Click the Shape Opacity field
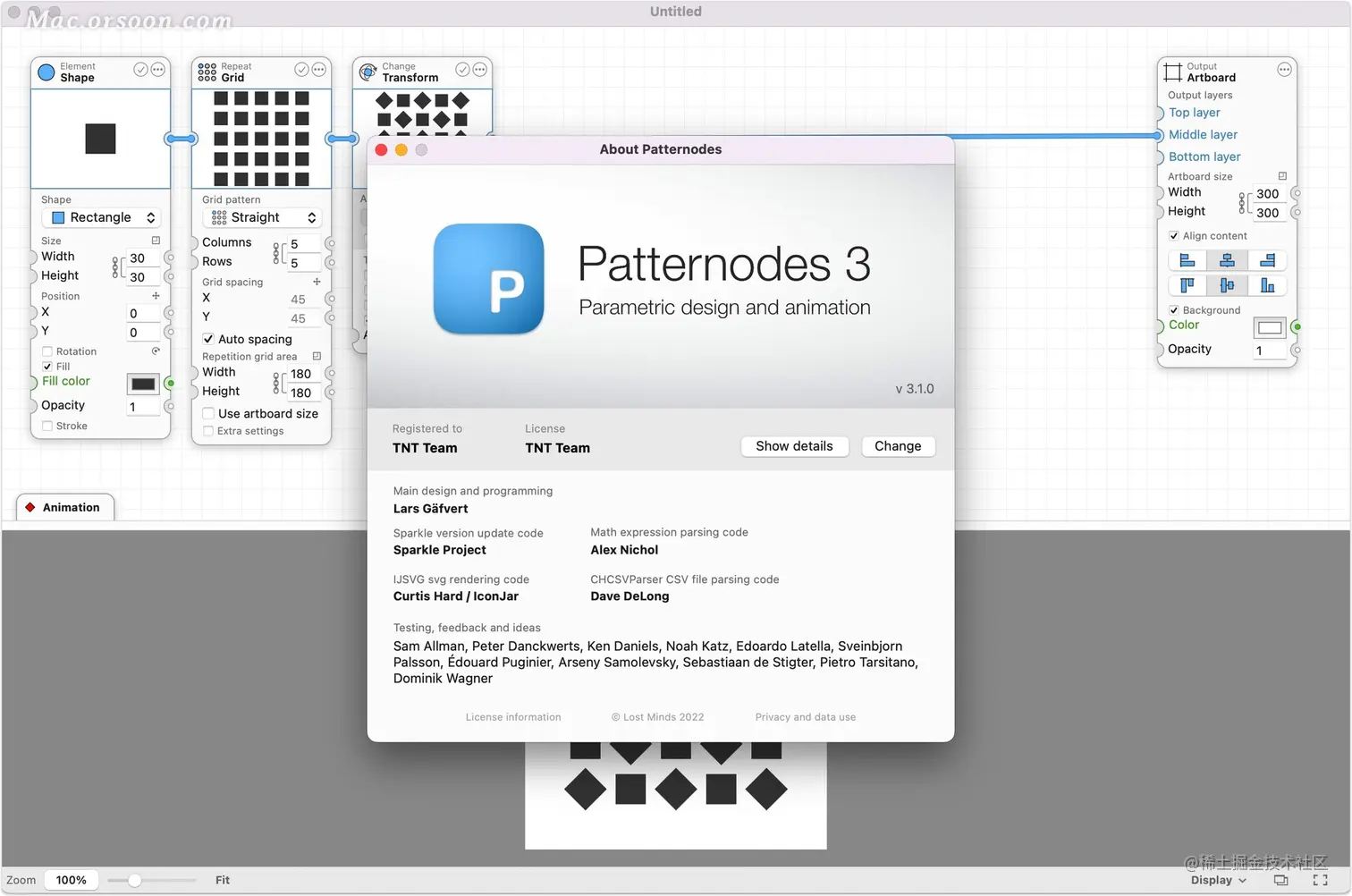The width and height of the screenshot is (1352, 896). click(143, 407)
